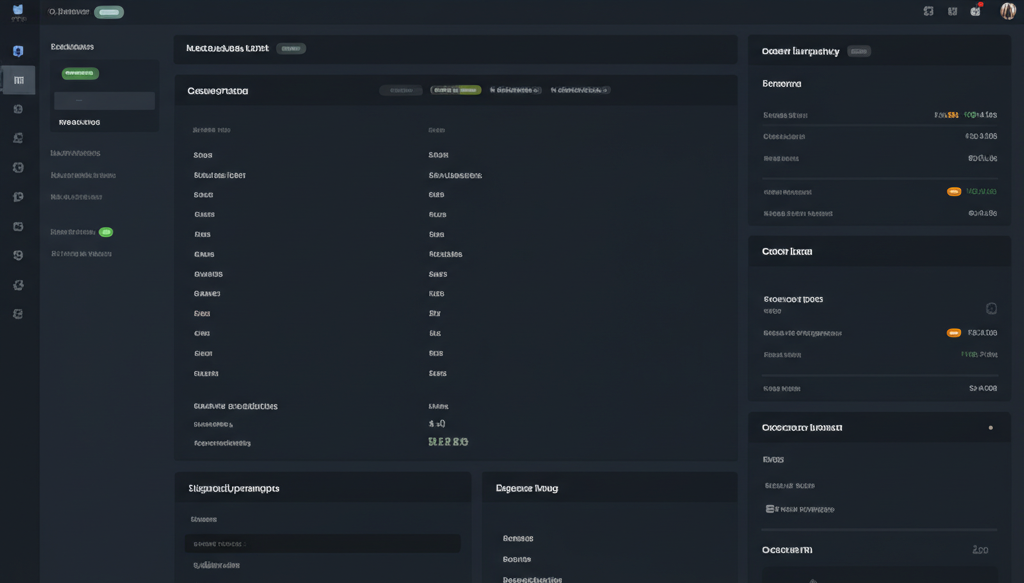1024x583 pixels.
Task: Toggle the green switch in the left navigation list
Action: [x=106, y=232]
